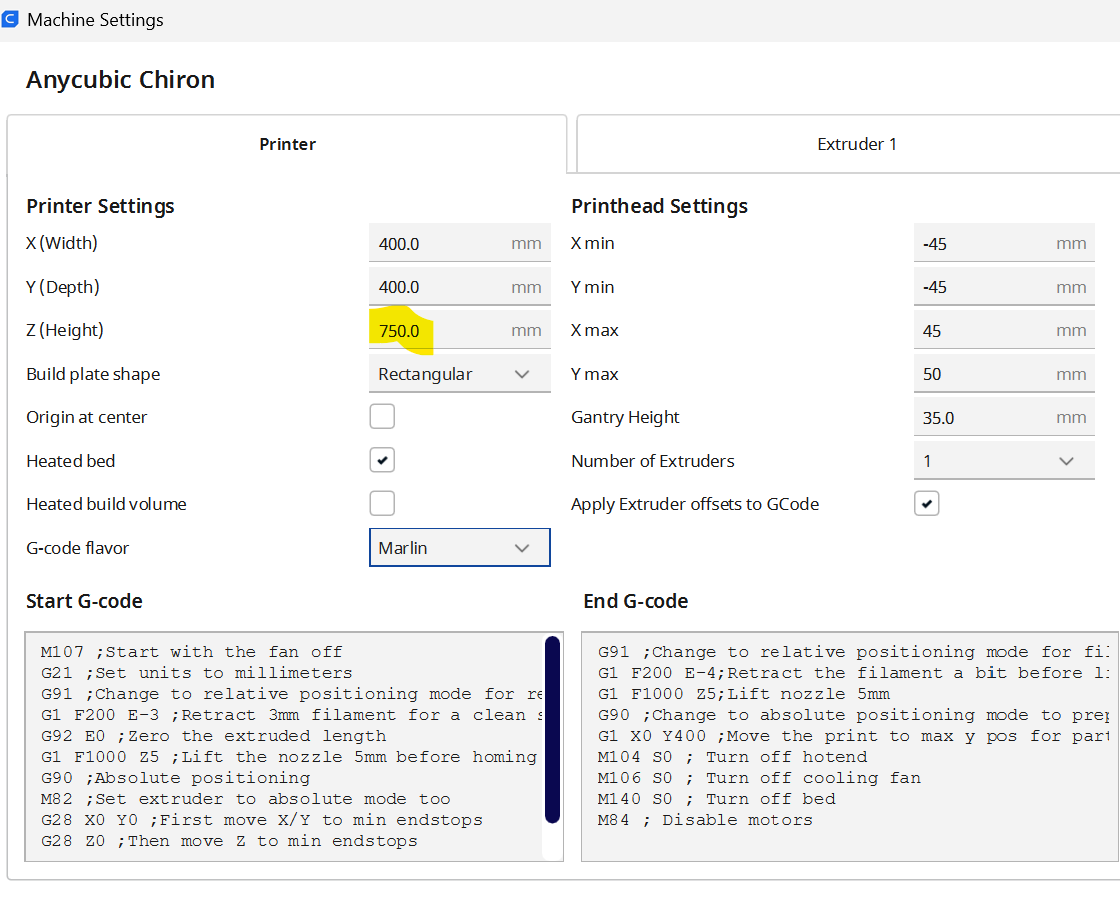Image resolution: width=1120 pixels, height=910 pixels.
Task: Toggle Apply Extruder offsets to GCode
Action: tap(926, 503)
